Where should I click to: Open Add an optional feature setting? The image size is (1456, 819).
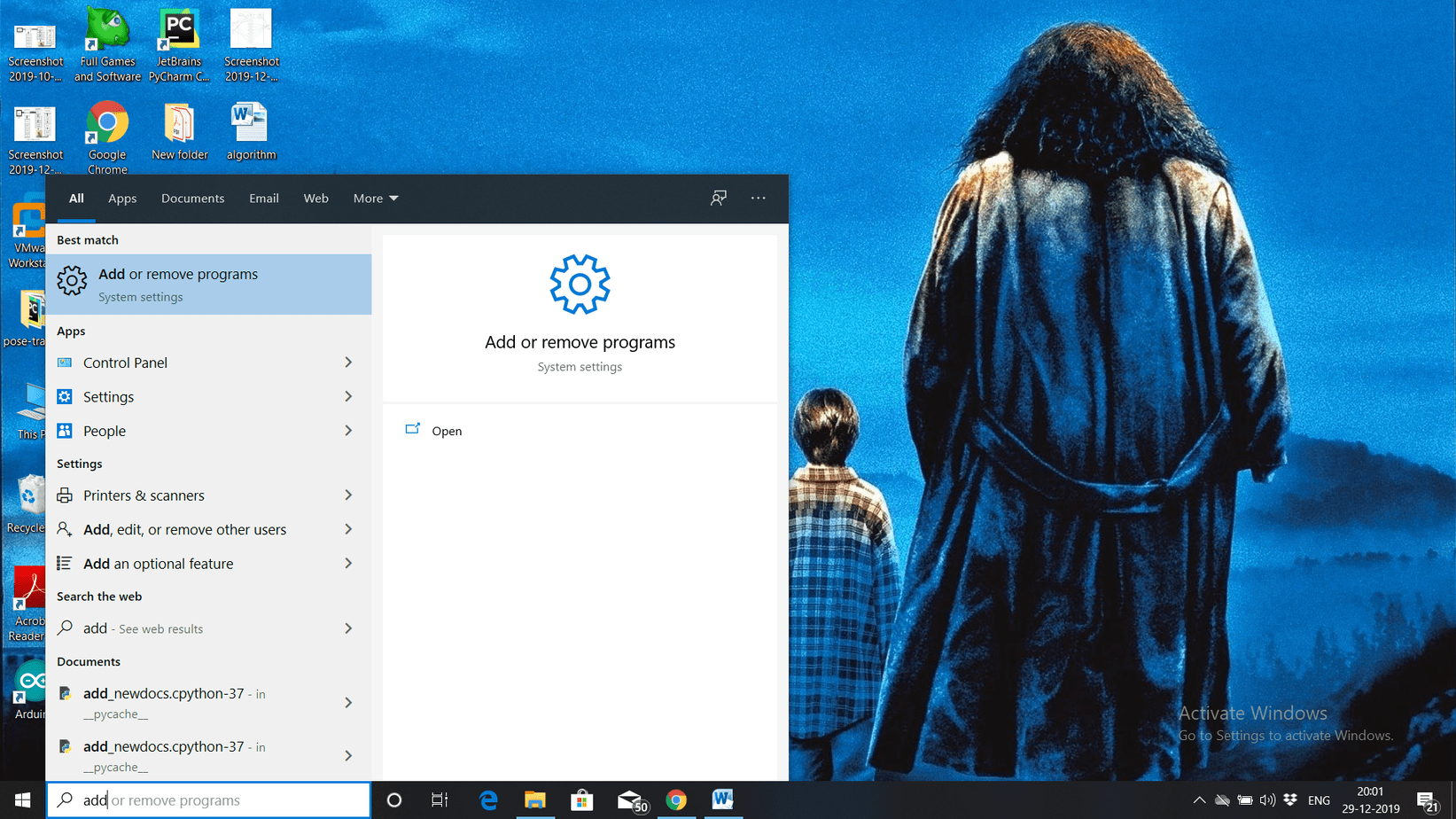point(191,564)
